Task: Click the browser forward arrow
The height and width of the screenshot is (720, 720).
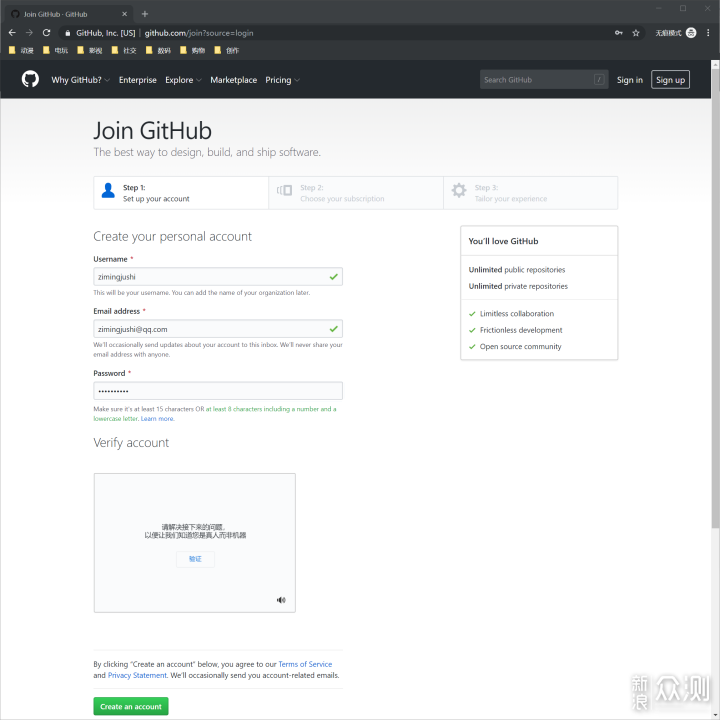Action: 29,33
